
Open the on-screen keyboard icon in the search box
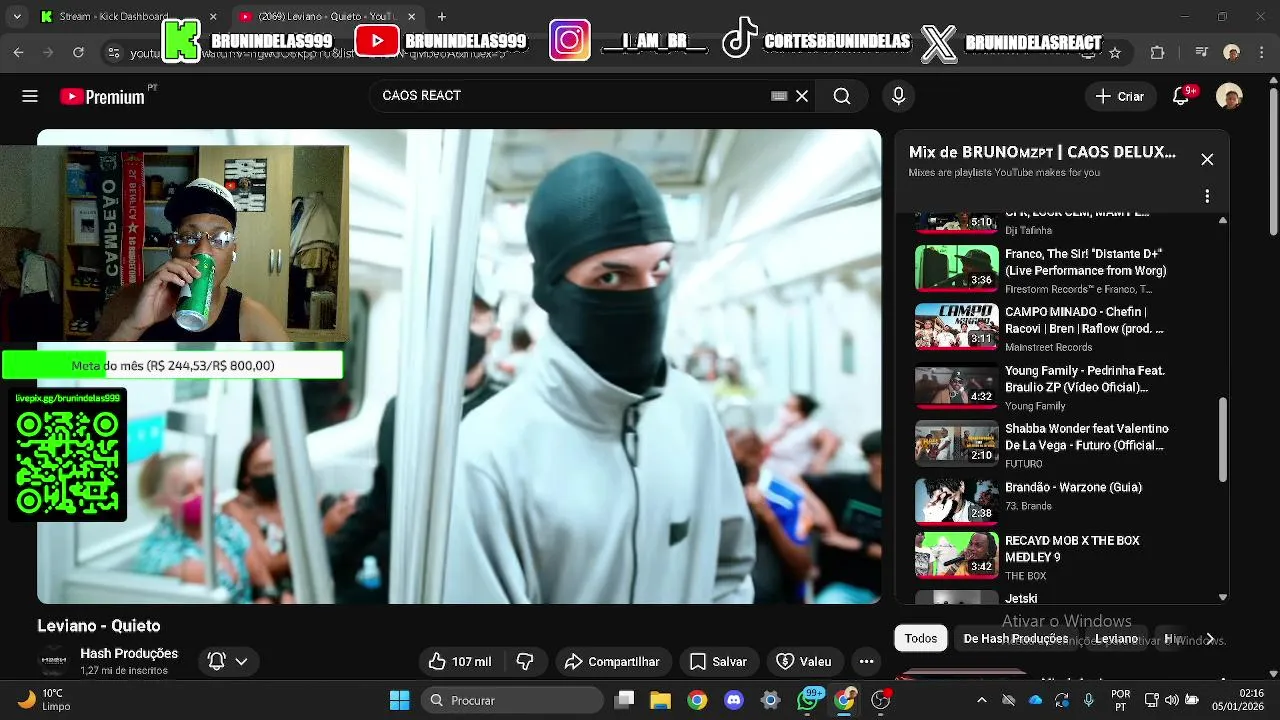779,96
